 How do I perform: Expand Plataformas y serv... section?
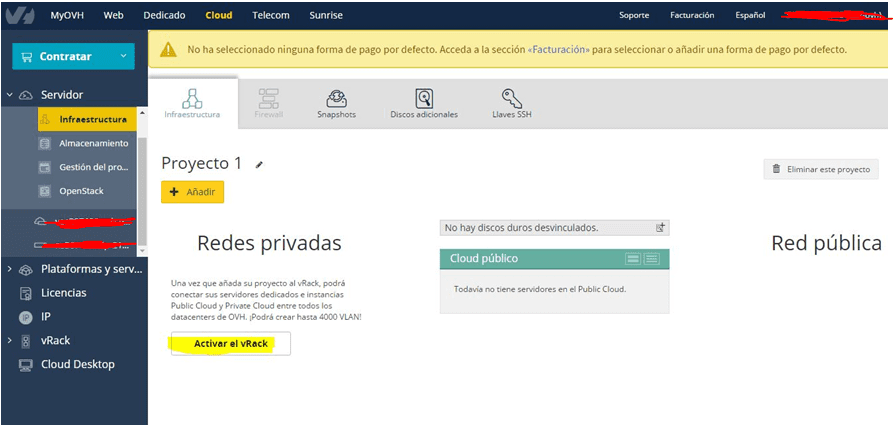point(10,269)
